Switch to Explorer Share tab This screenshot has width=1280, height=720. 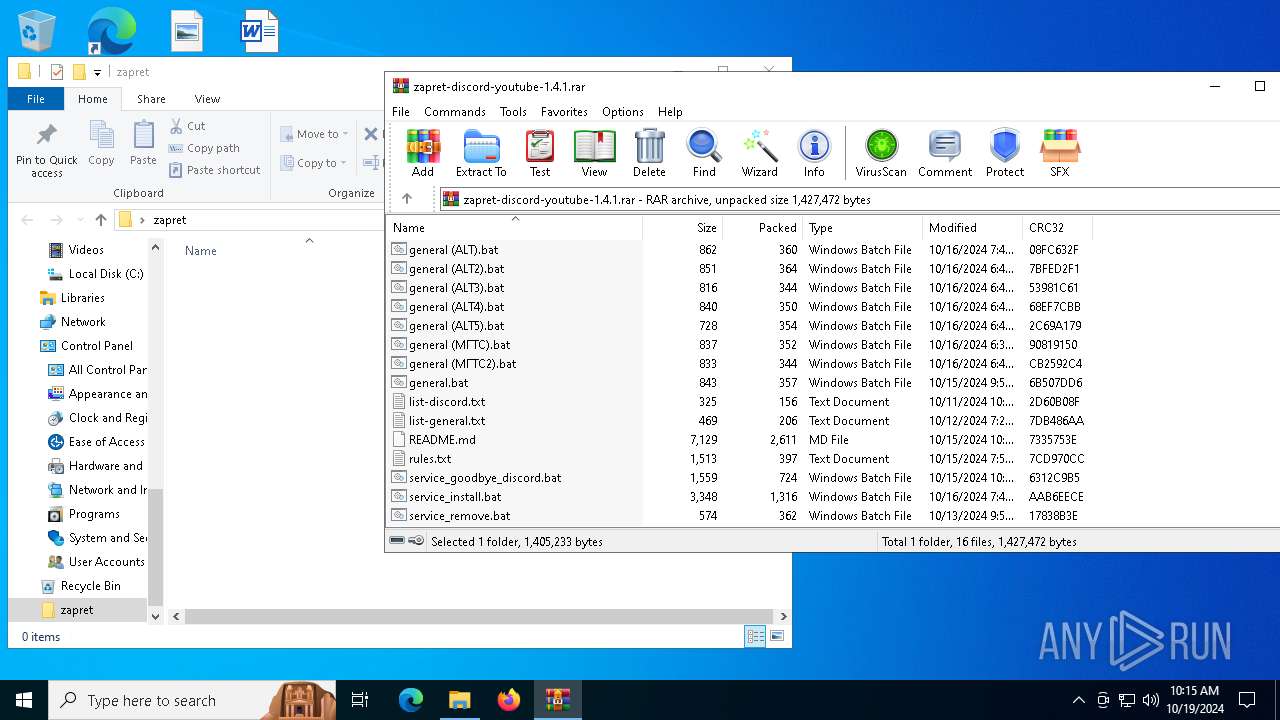(x=151, y=99)
